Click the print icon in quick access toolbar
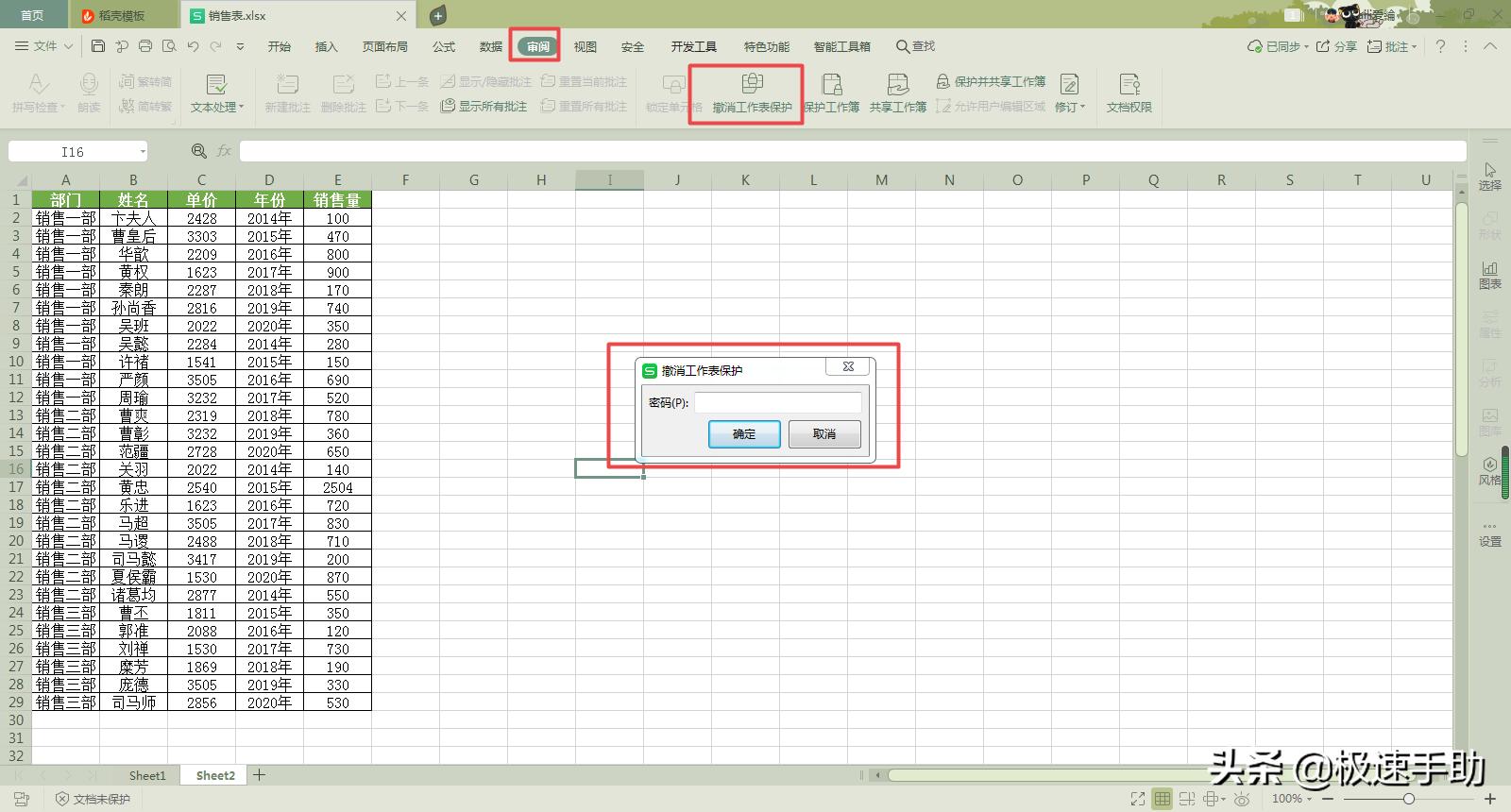 [x=145, y=46]
